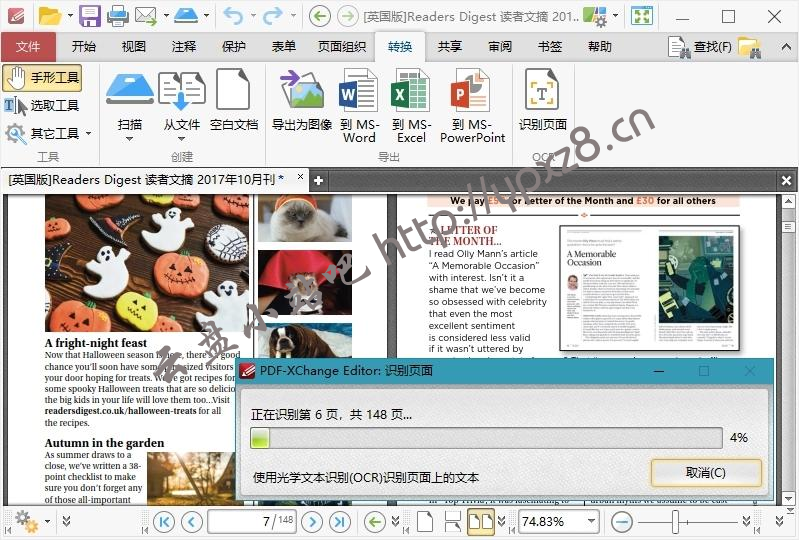This screenshot has width=799, height=540.
Task: Redo the last action
Action: (x=273, y=16)
